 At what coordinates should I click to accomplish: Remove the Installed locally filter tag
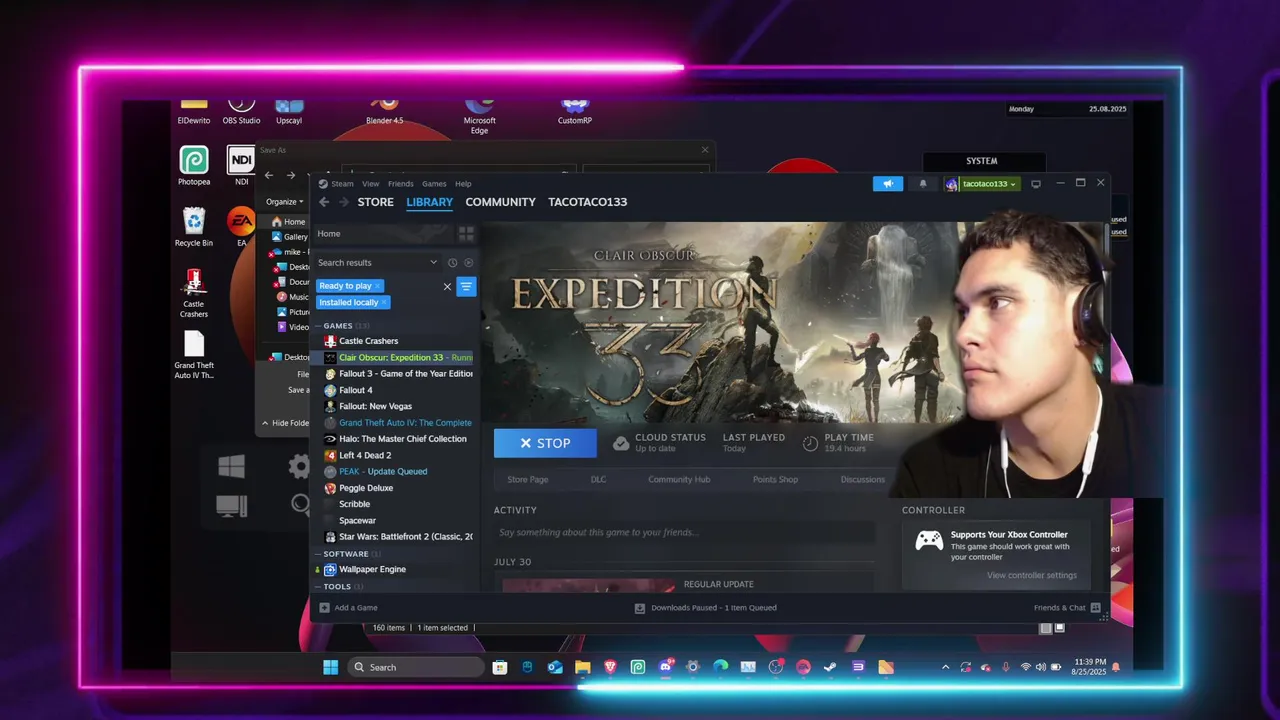tap(383, 303)
